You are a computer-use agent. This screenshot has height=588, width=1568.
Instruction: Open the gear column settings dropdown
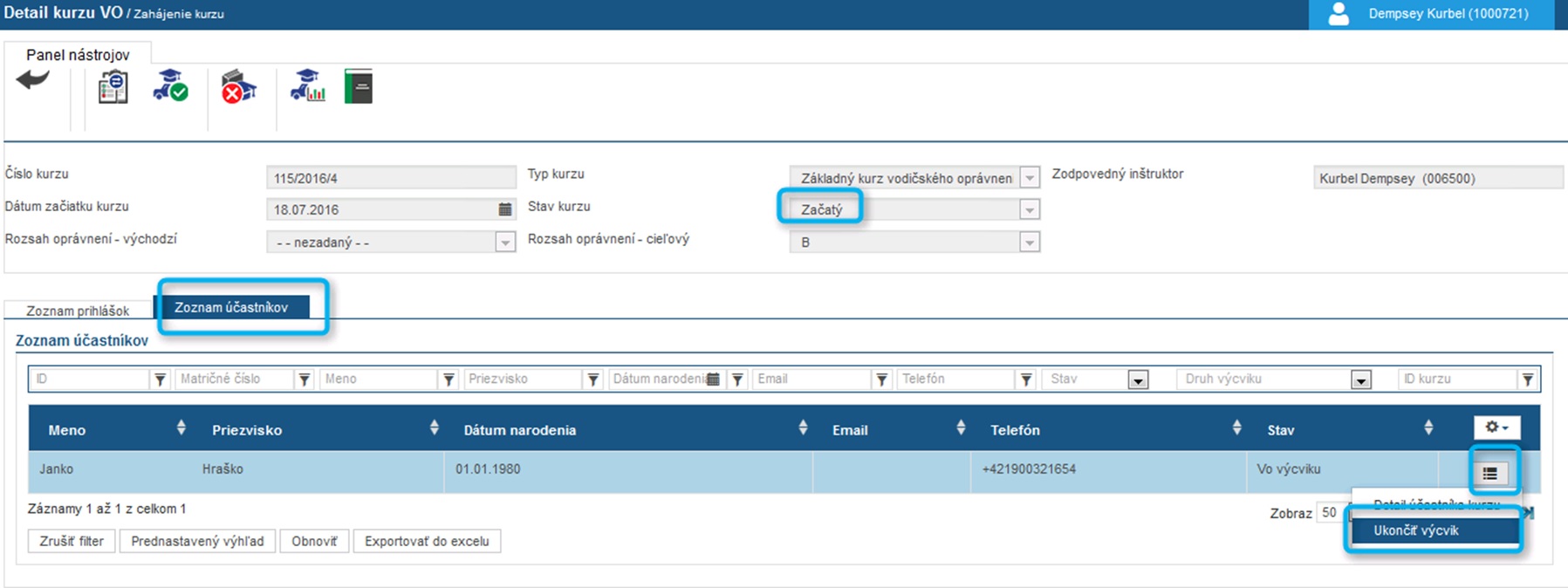[x=1496, y=427]
